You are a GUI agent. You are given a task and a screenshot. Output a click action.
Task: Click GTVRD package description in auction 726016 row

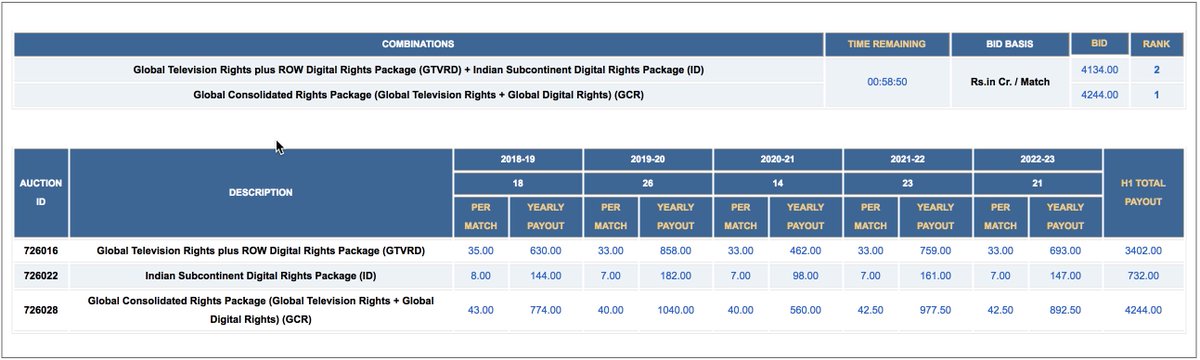point(260,251)
